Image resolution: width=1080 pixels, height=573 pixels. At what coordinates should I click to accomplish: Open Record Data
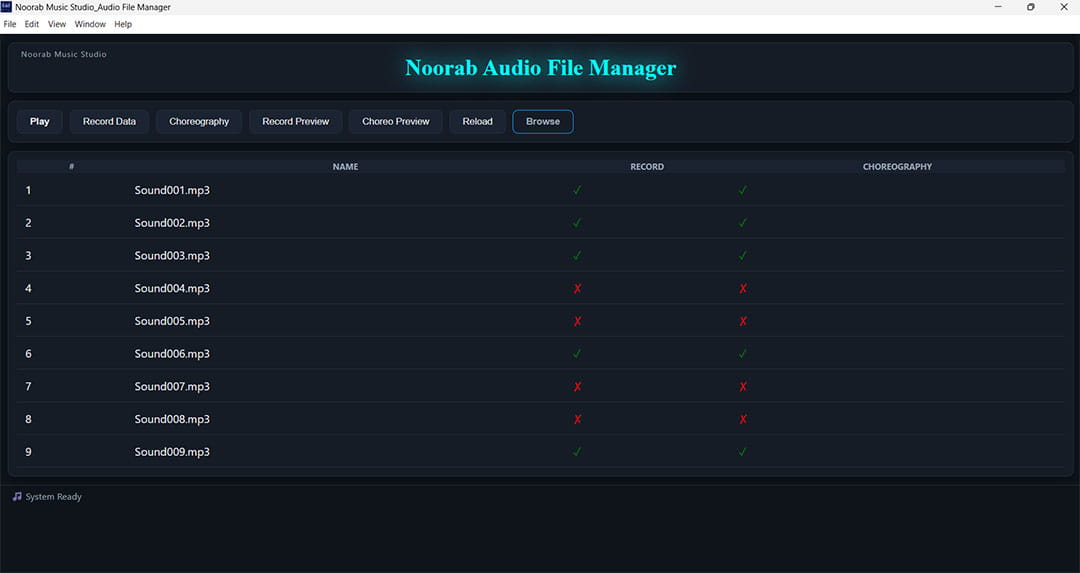[109, 121]
